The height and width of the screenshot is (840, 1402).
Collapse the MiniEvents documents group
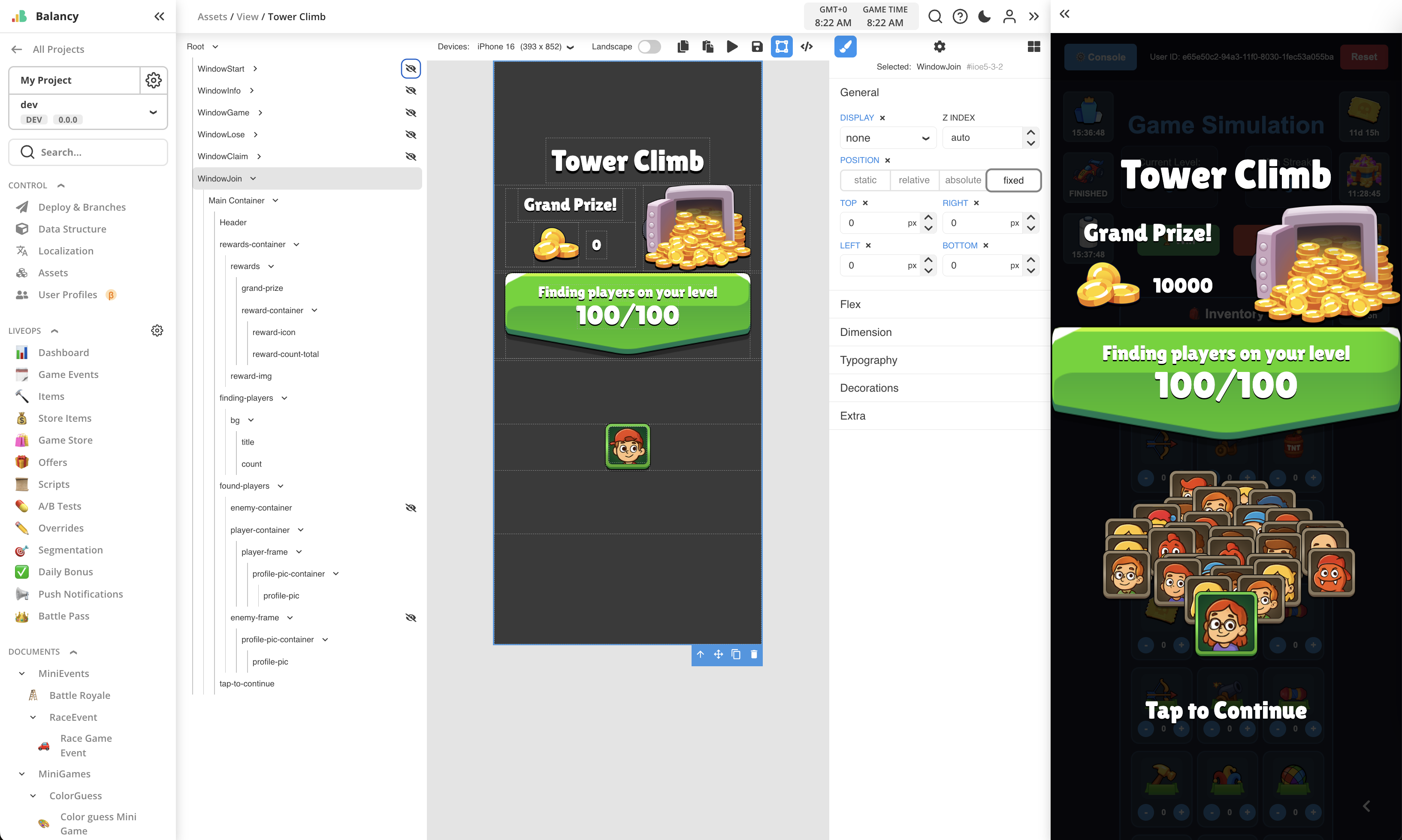coord(21,674)
